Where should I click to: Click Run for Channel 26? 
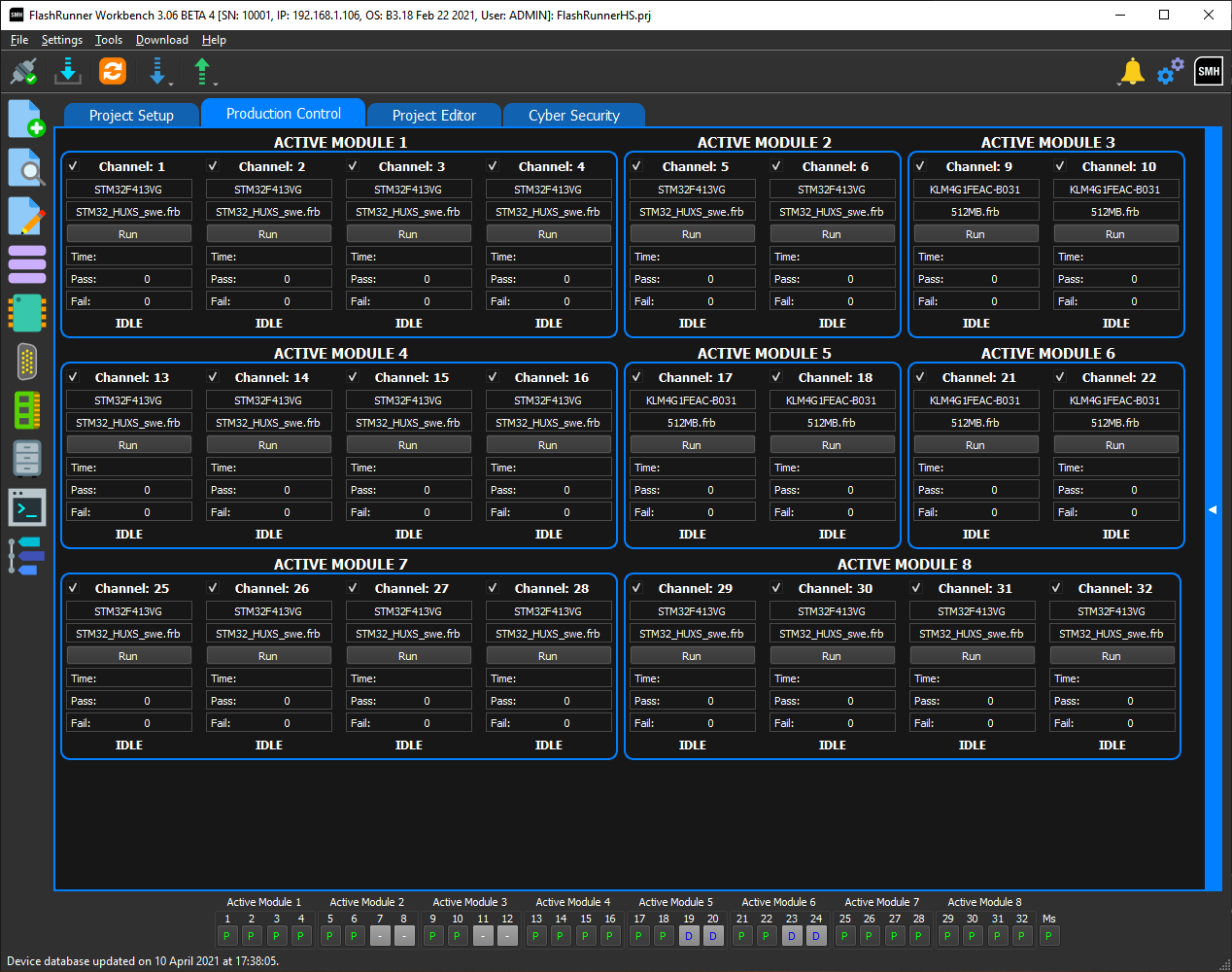pos(268,656)
